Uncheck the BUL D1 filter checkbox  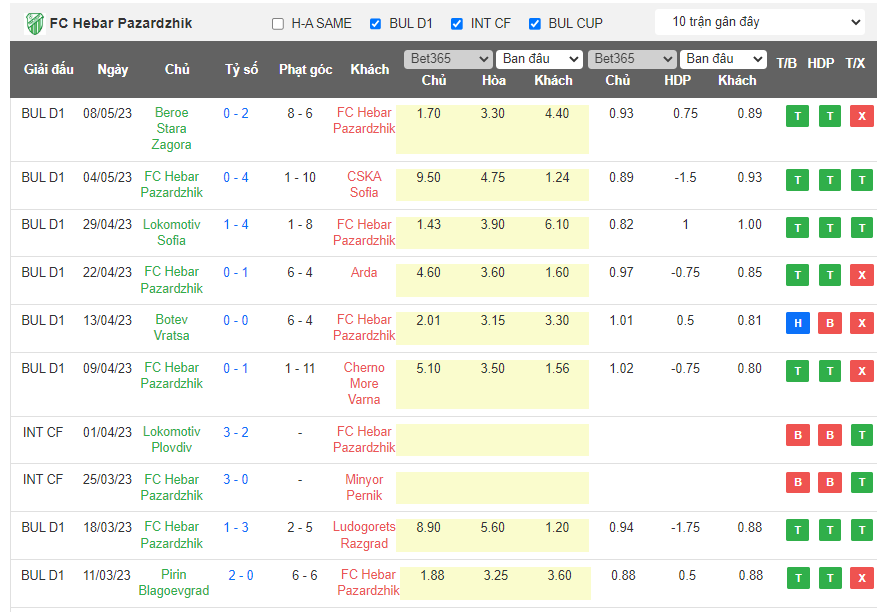coord(376,23)
